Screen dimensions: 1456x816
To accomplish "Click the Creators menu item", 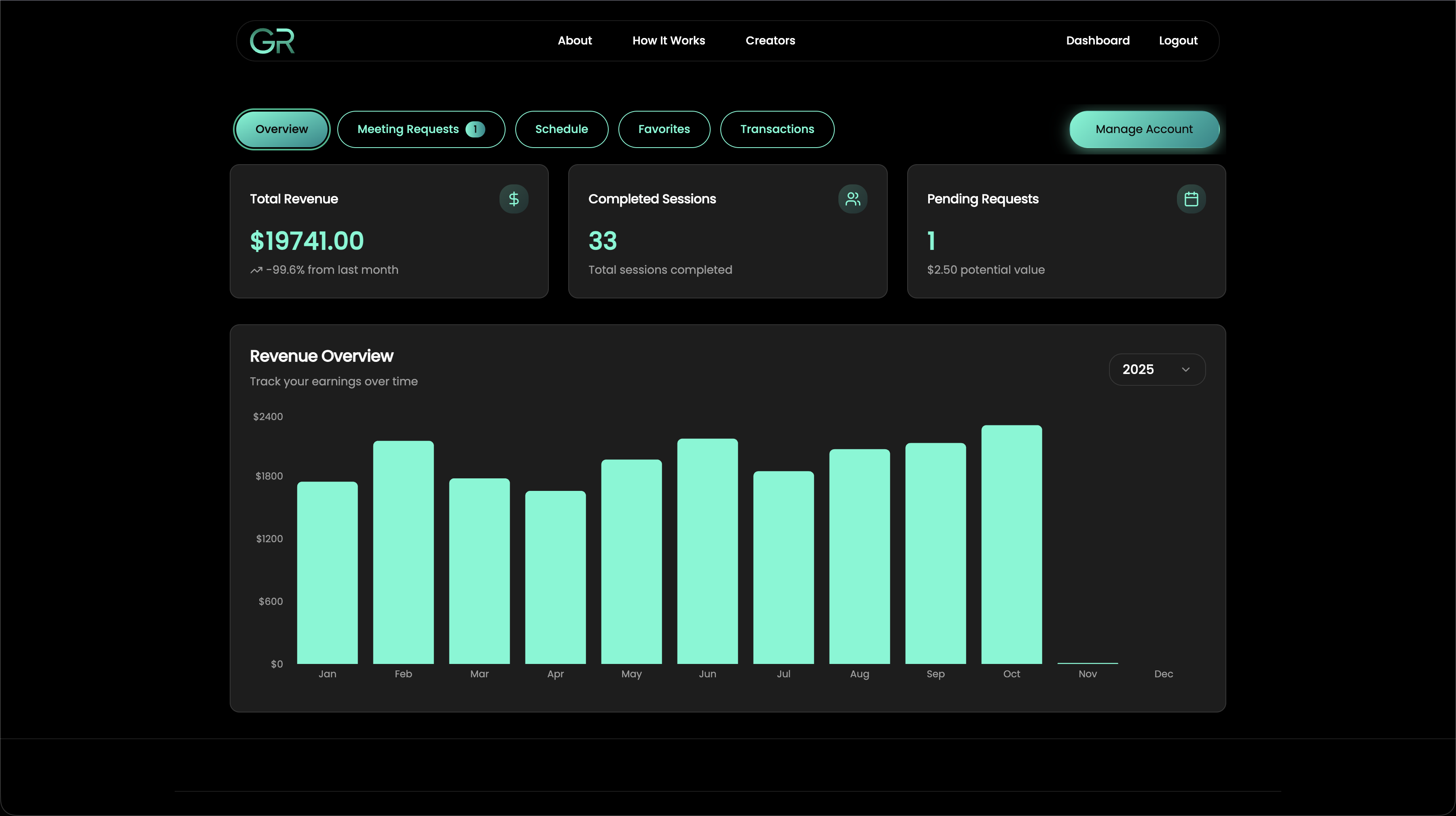I will click(x=770, y=40).
